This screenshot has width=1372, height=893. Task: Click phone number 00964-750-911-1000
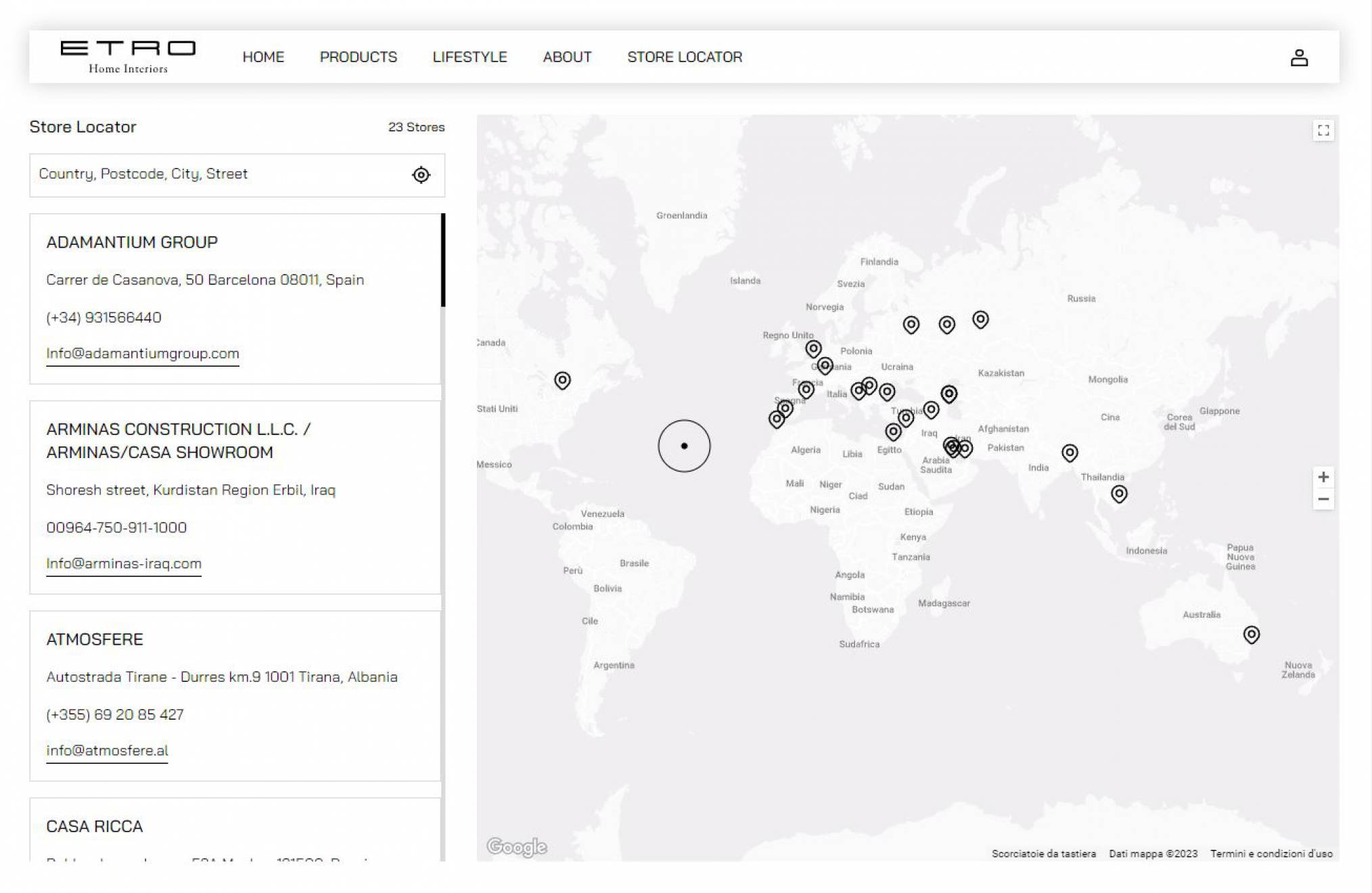tap(116, 528)
